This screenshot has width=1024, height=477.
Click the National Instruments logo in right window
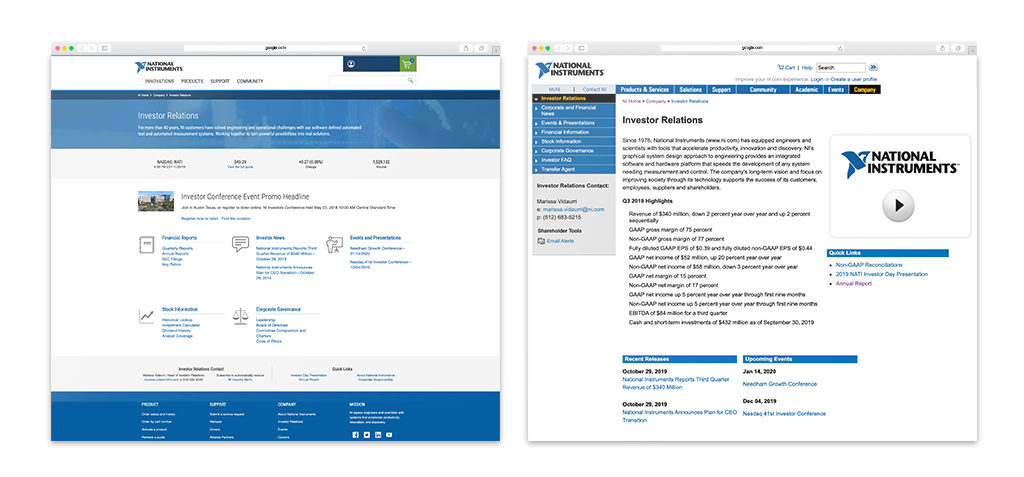click(569, 70)
